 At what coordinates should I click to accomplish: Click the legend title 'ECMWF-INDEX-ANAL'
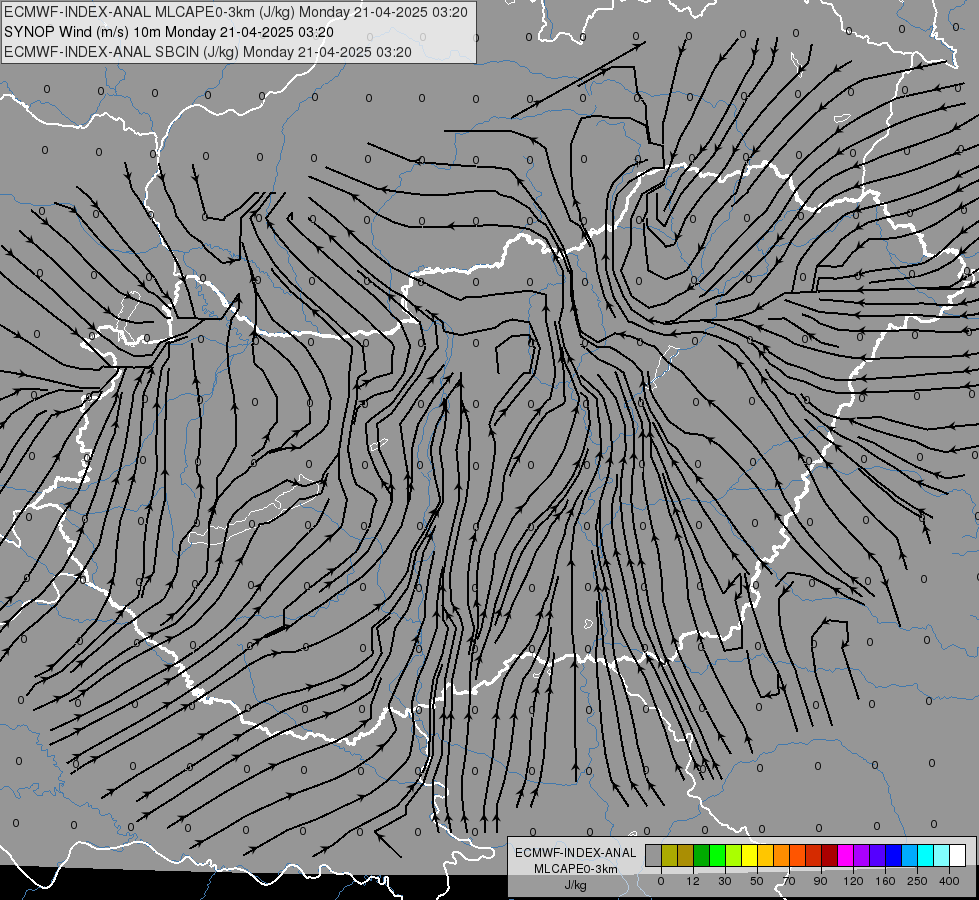coord(576,853)
